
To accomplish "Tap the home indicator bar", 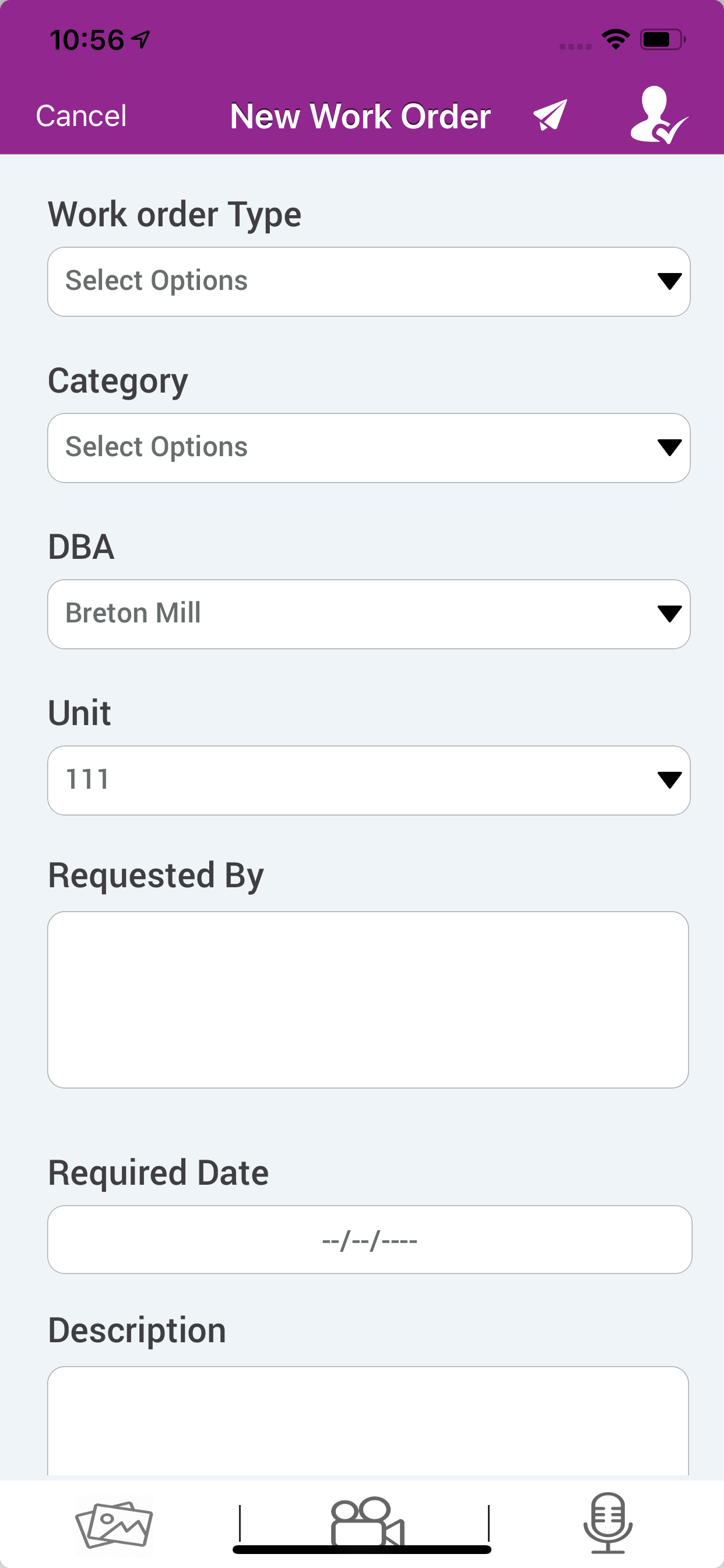I will coord(362,1549).
